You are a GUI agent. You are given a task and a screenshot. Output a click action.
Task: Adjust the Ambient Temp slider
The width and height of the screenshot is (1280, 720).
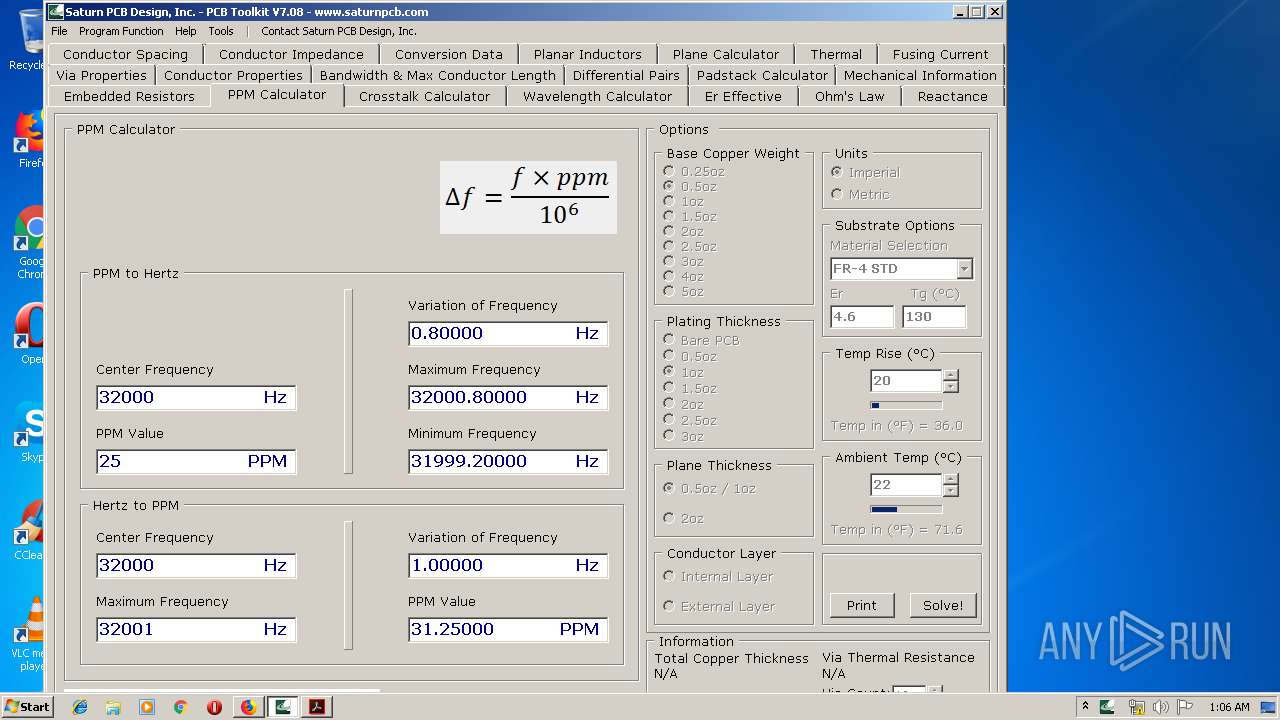[906, 509]
